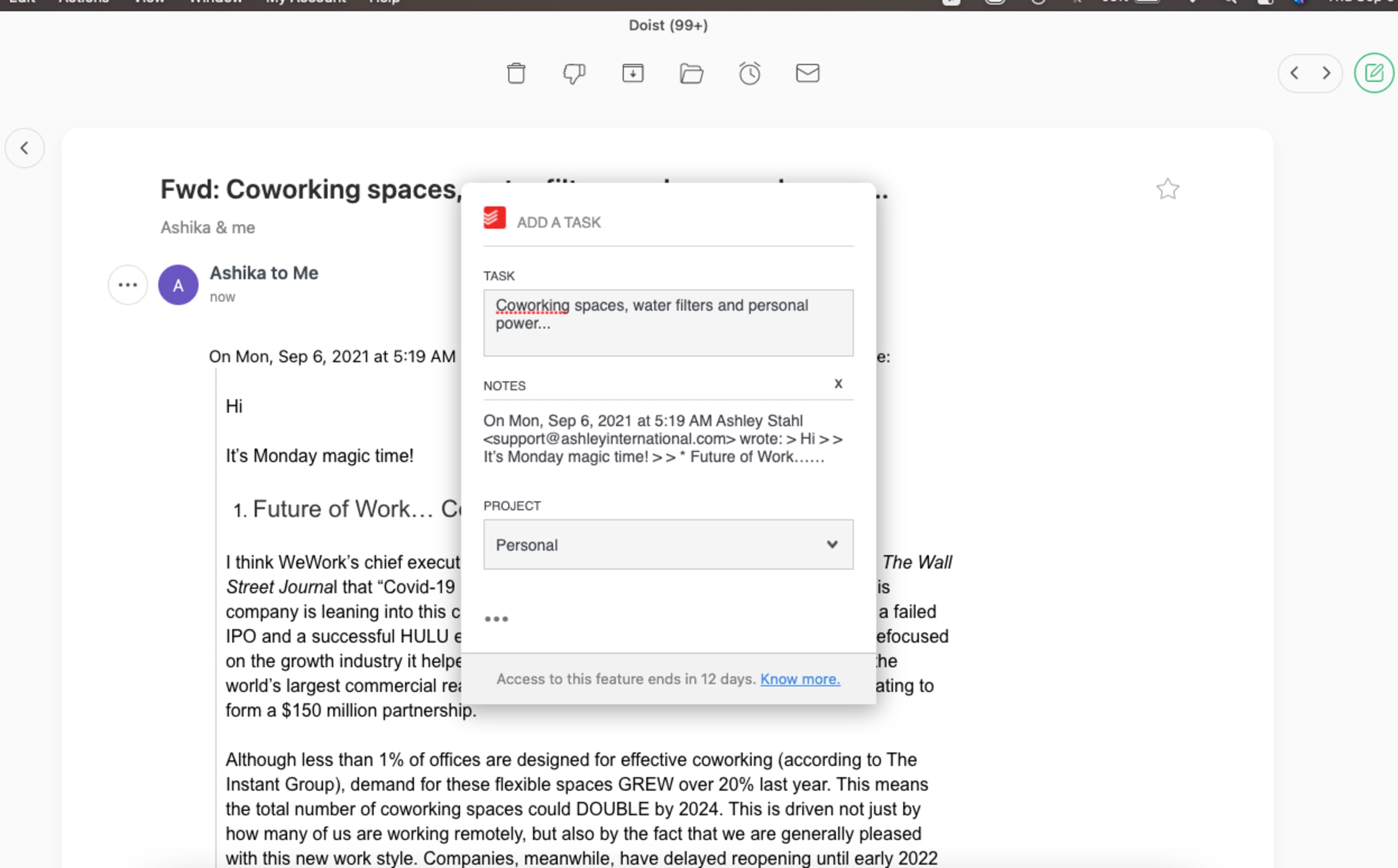The width and height of the screenshot is (1398, 868).
Task: Go to the previous email arrow
Action: coord(1294,73)
